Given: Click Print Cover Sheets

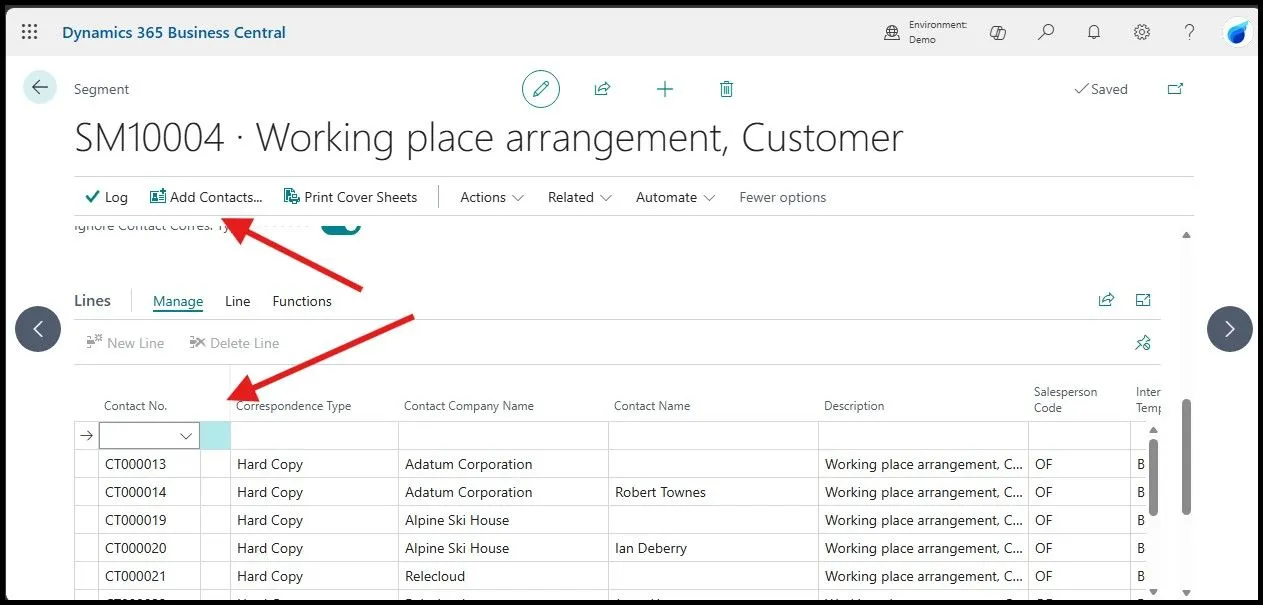Looking at the screenshot, I should click(351, 197).
